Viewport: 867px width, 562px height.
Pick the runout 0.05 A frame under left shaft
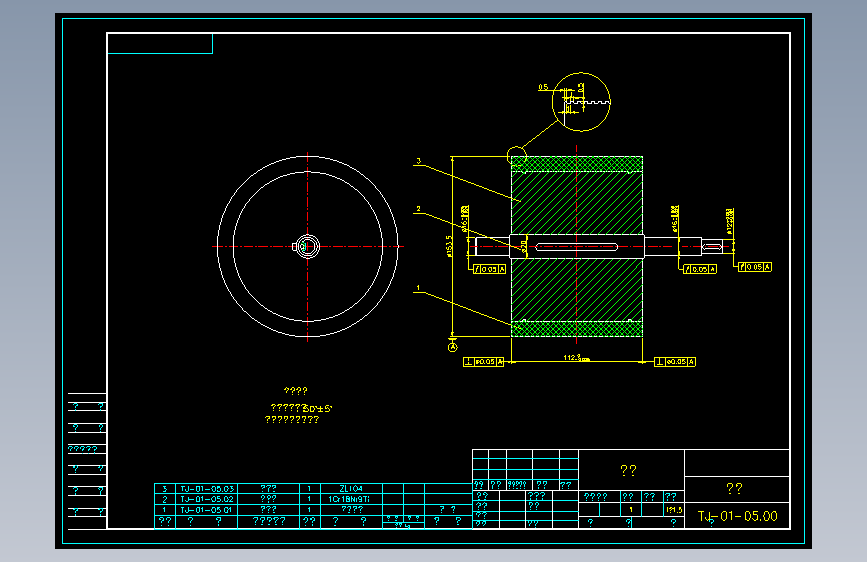click(x=489, y=269)
